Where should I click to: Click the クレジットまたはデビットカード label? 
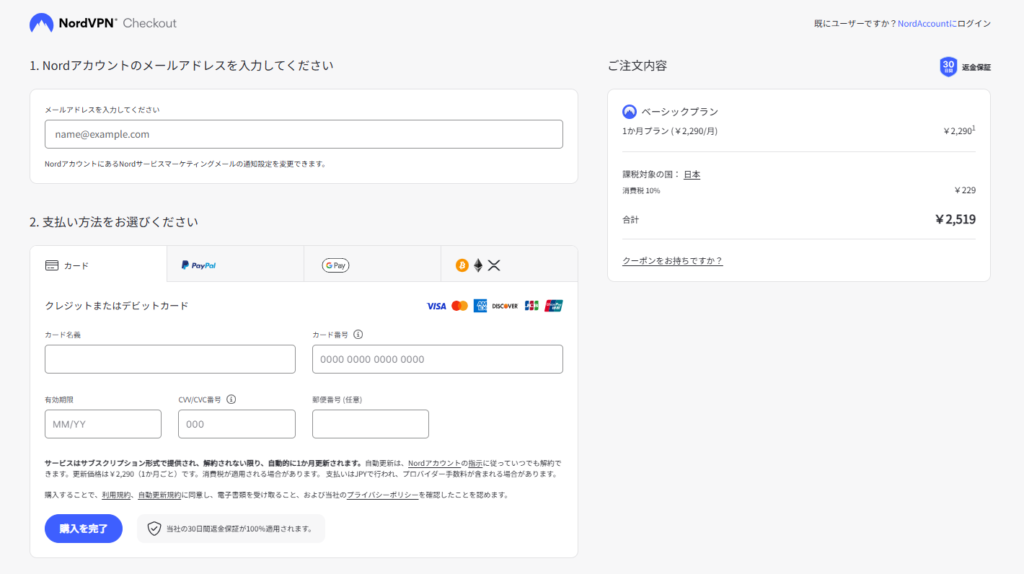116,306
